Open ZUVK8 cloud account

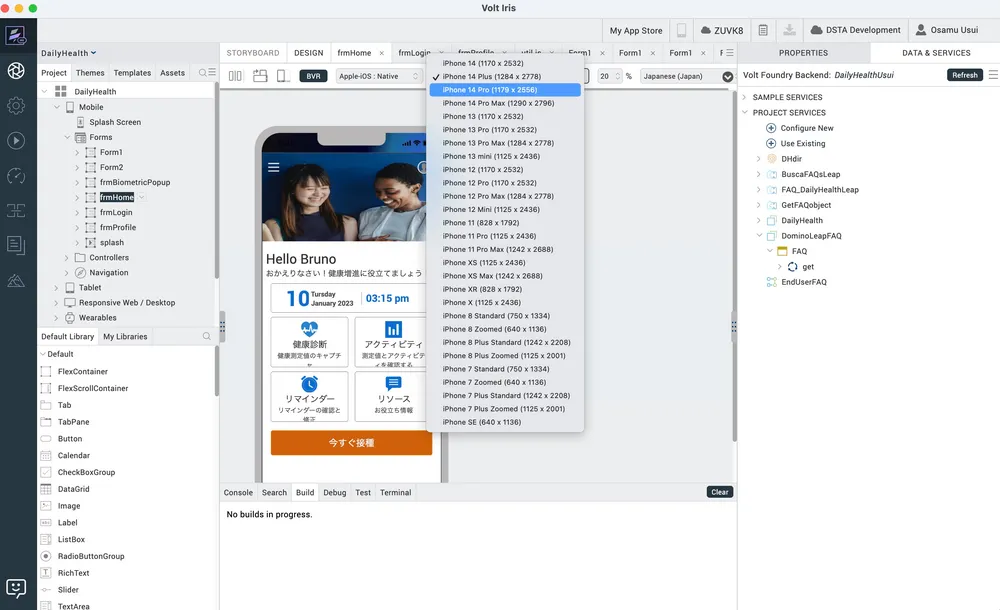pyautogui.click(x=721, y=30)
